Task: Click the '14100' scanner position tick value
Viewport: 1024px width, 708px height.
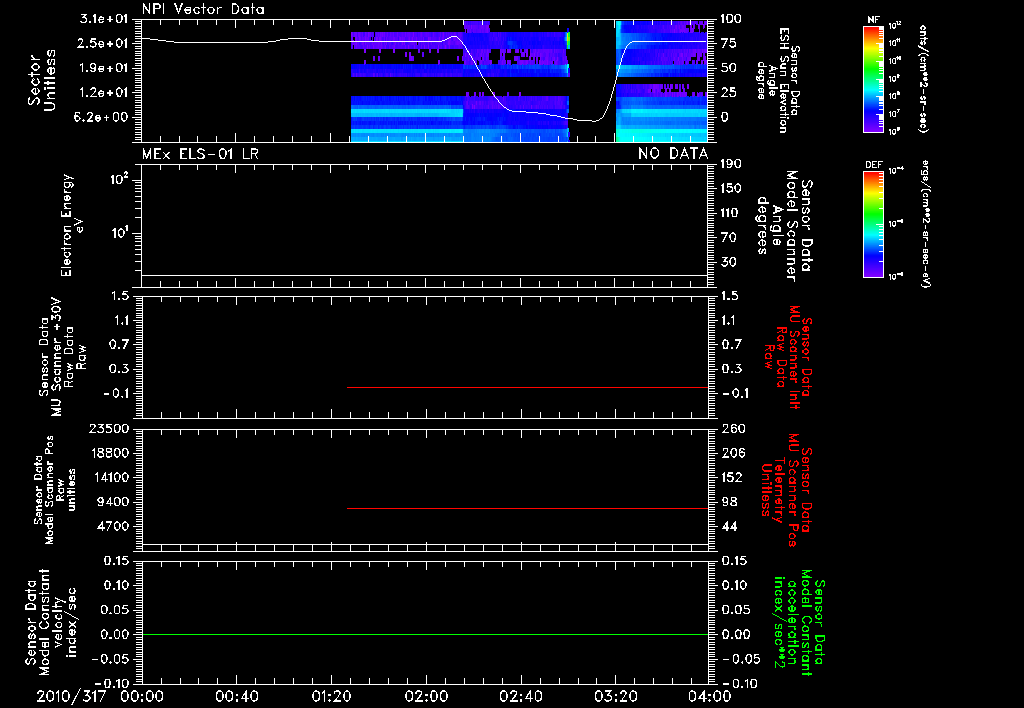Action: (x=109, y=477)
